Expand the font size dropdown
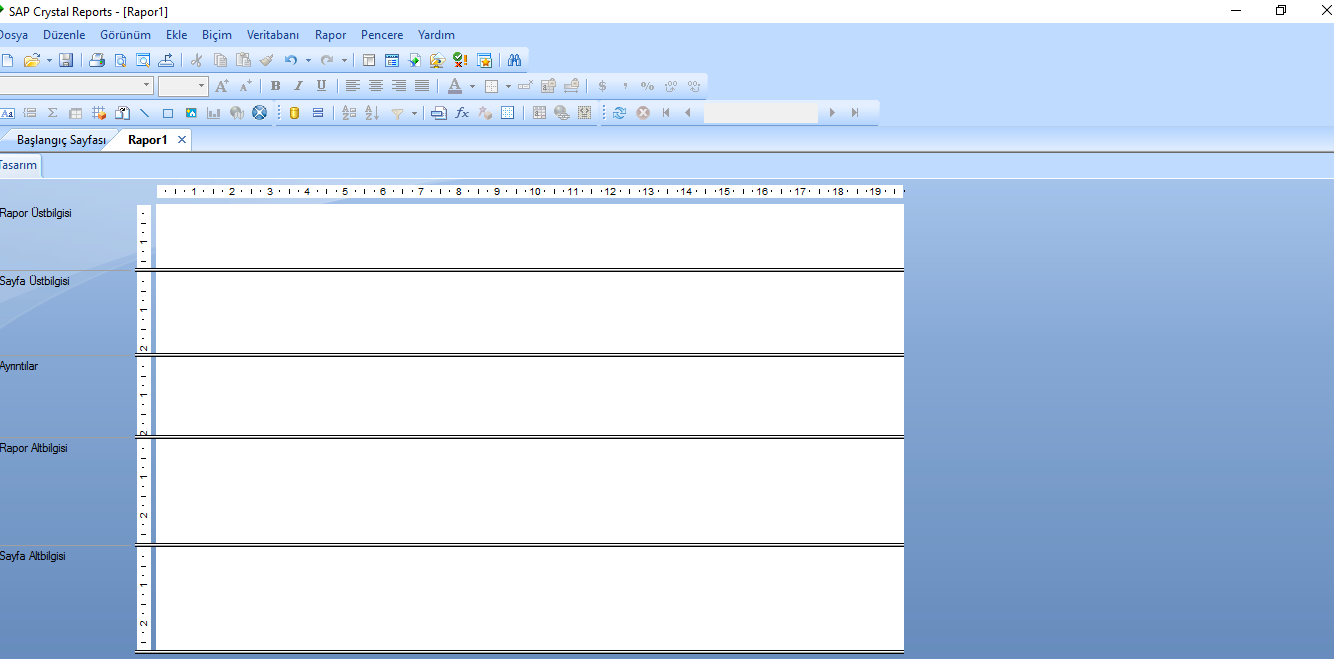The image size is (1334, 659). (201, 86)
